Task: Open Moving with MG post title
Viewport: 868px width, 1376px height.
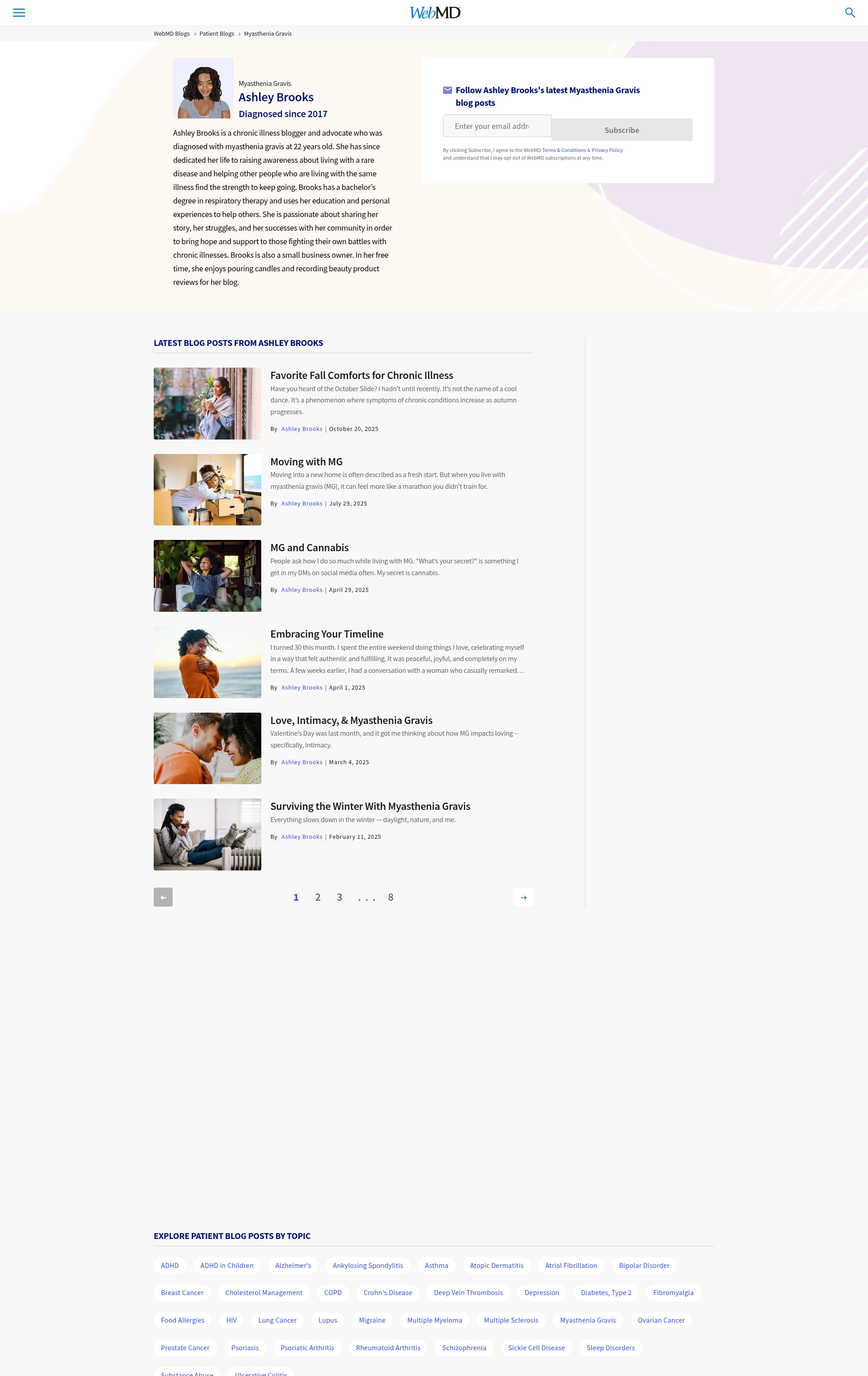Action: click(x=306, y=462)
